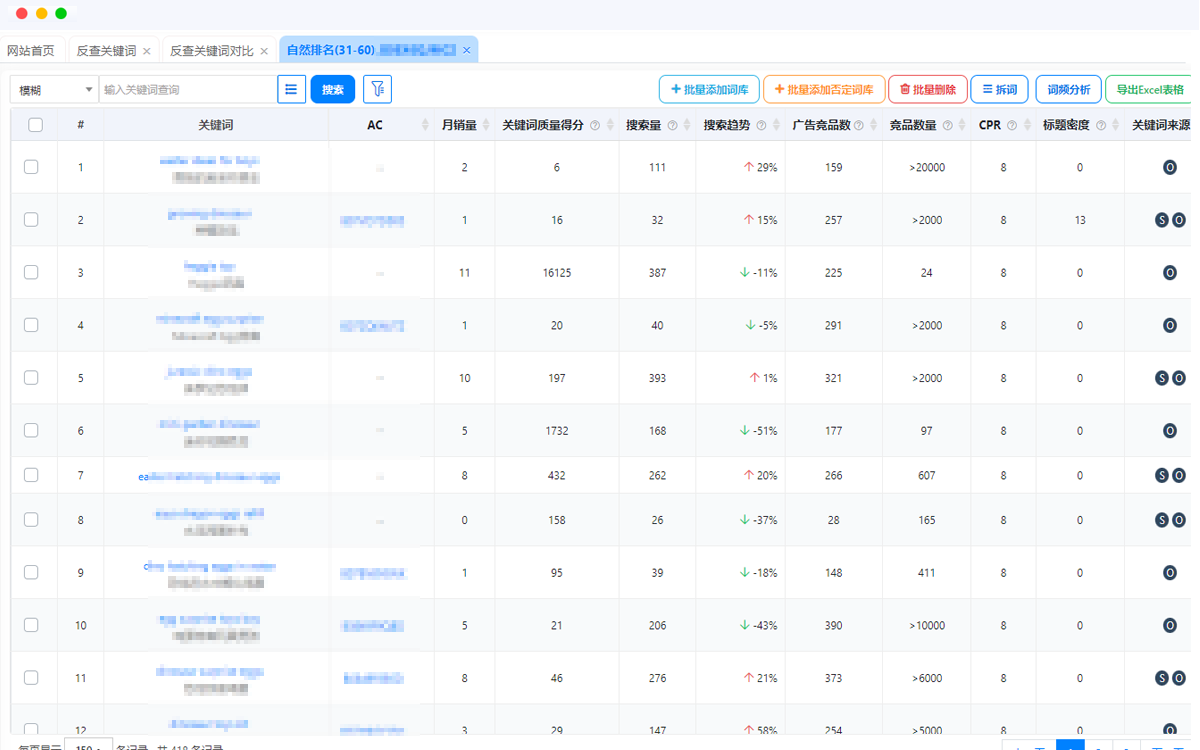Click the help icon next to 关键词质量得分
The width and height of the screenshot is (1200, 750).
[x=595, y=126]
